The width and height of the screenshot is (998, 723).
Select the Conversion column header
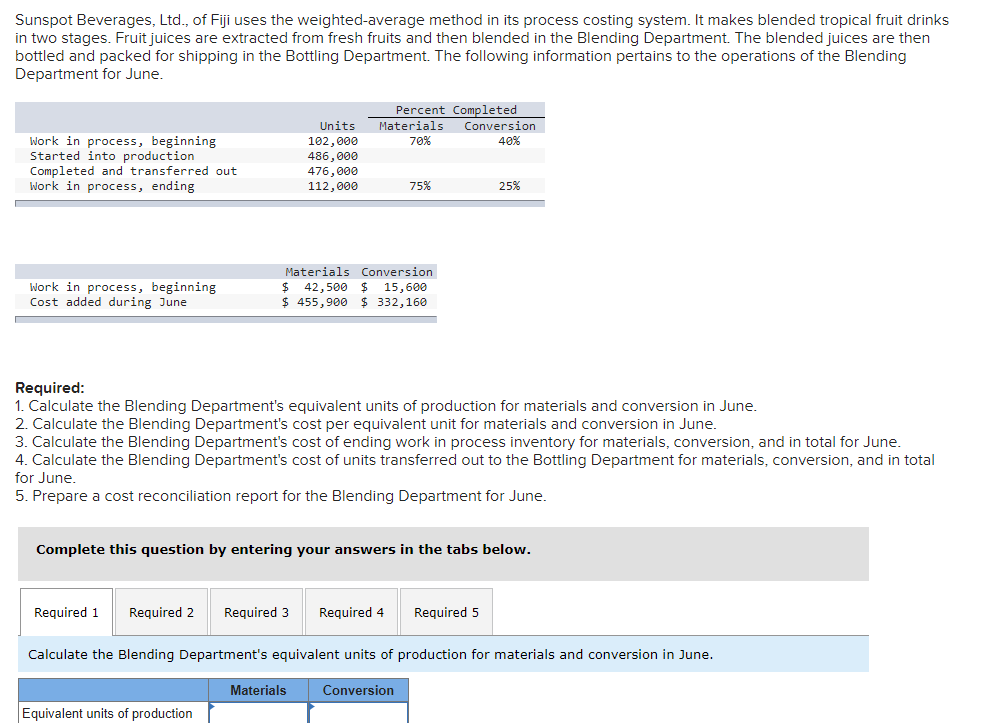(358, 690)
